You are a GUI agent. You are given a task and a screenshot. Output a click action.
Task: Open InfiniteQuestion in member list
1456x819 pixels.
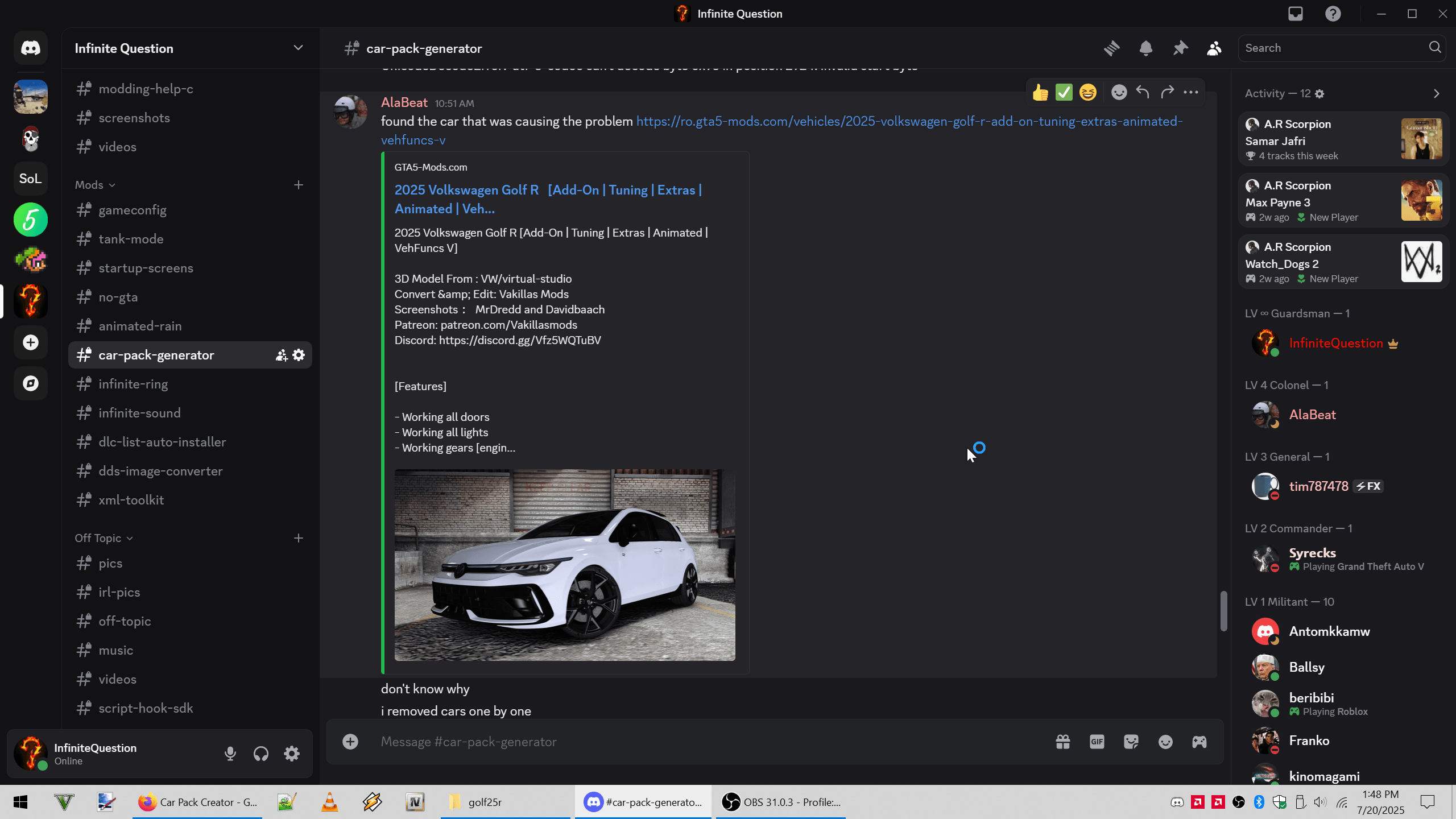(1343, 344)
